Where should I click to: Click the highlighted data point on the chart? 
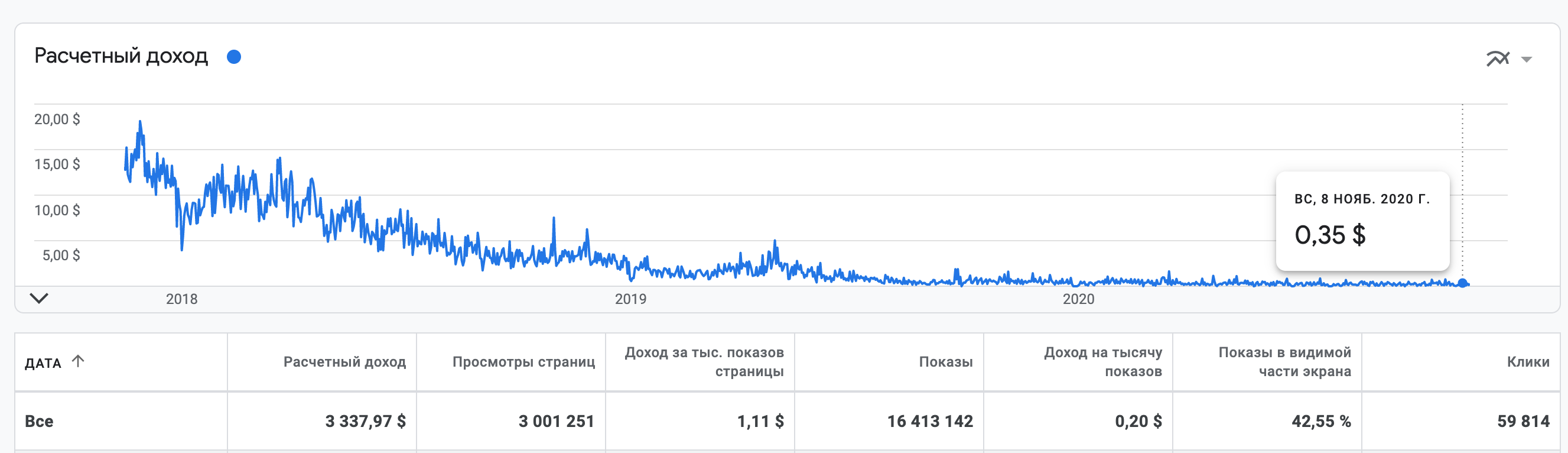1463,283
